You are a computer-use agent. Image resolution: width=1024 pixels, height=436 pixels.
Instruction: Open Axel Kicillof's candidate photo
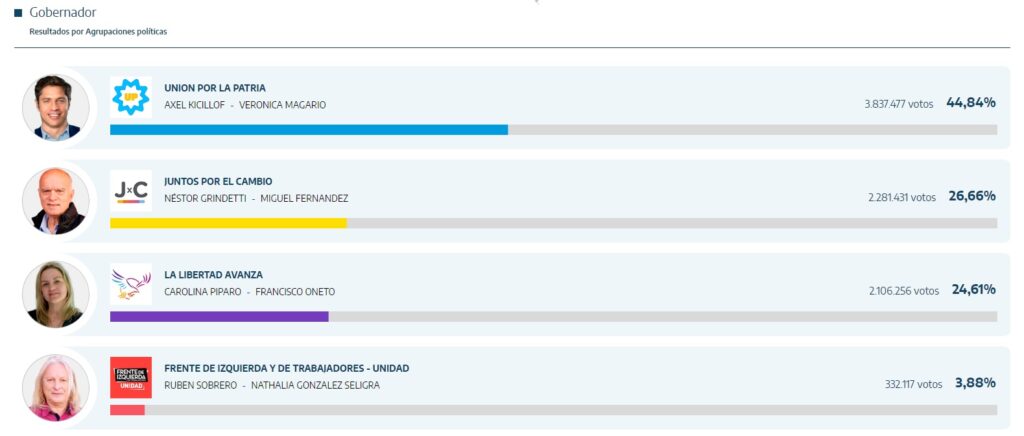(x=56, y=108)
